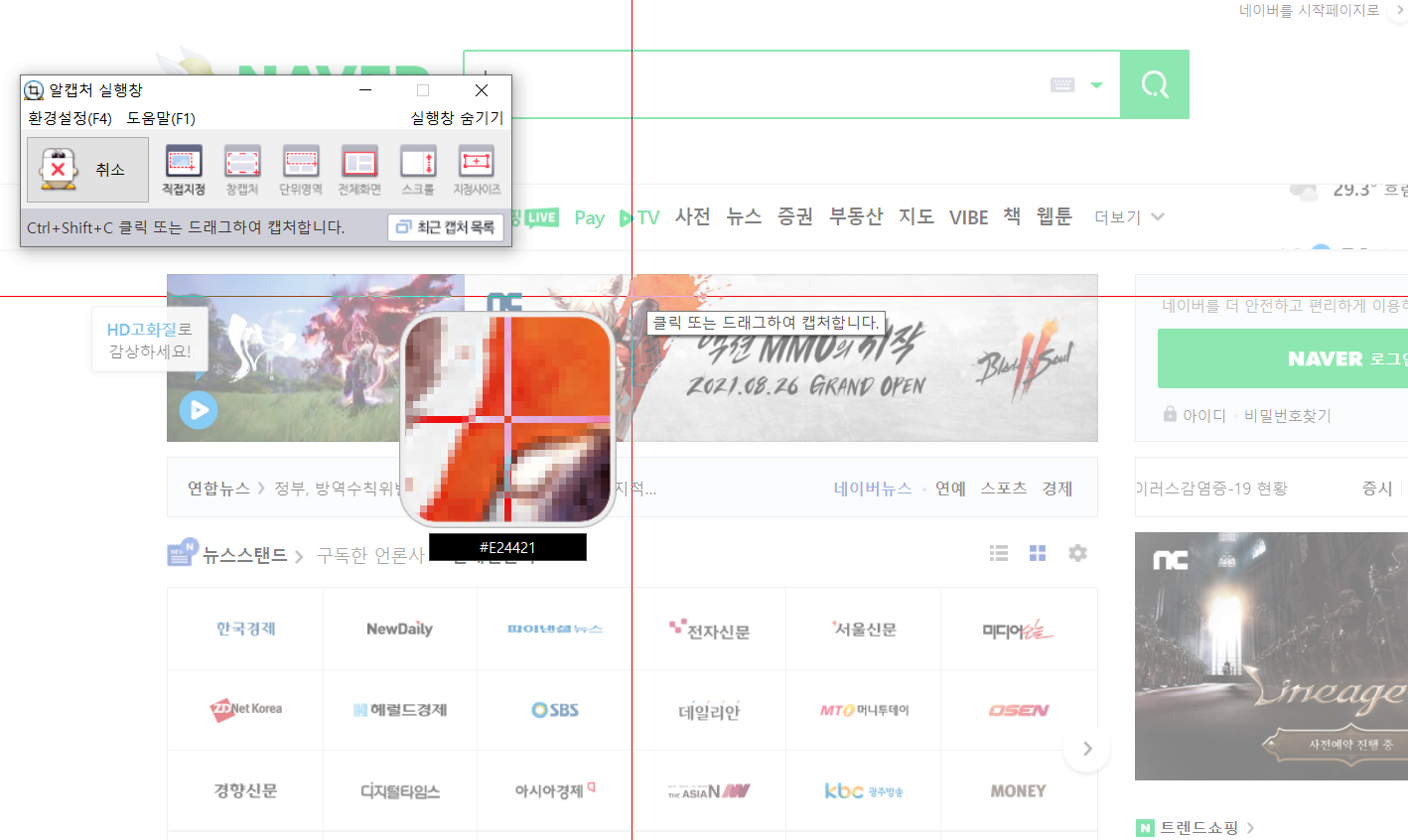Click the NAVER 로그인 button
The image size is (1408, 840).
[1283, 358]
